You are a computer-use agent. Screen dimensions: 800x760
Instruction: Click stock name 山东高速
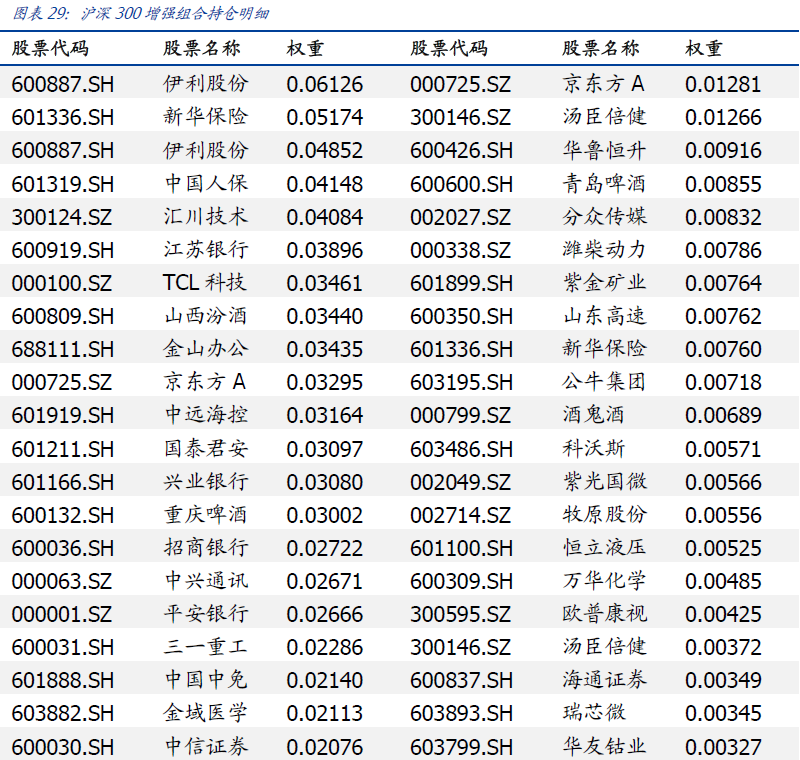[605, 315]
